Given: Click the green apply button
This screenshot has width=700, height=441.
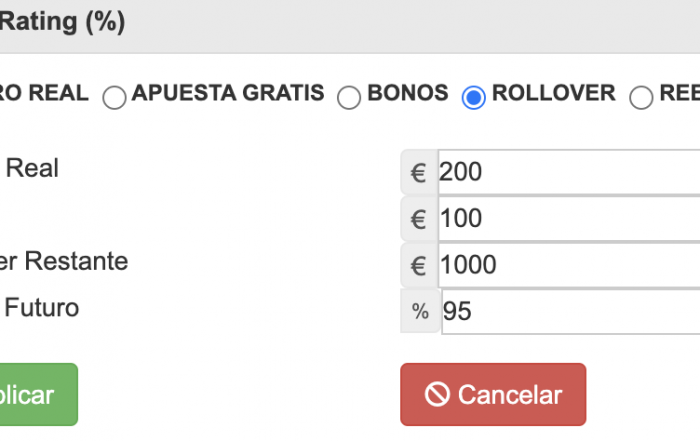Looking at the screenshot, I should coord(39,395).
